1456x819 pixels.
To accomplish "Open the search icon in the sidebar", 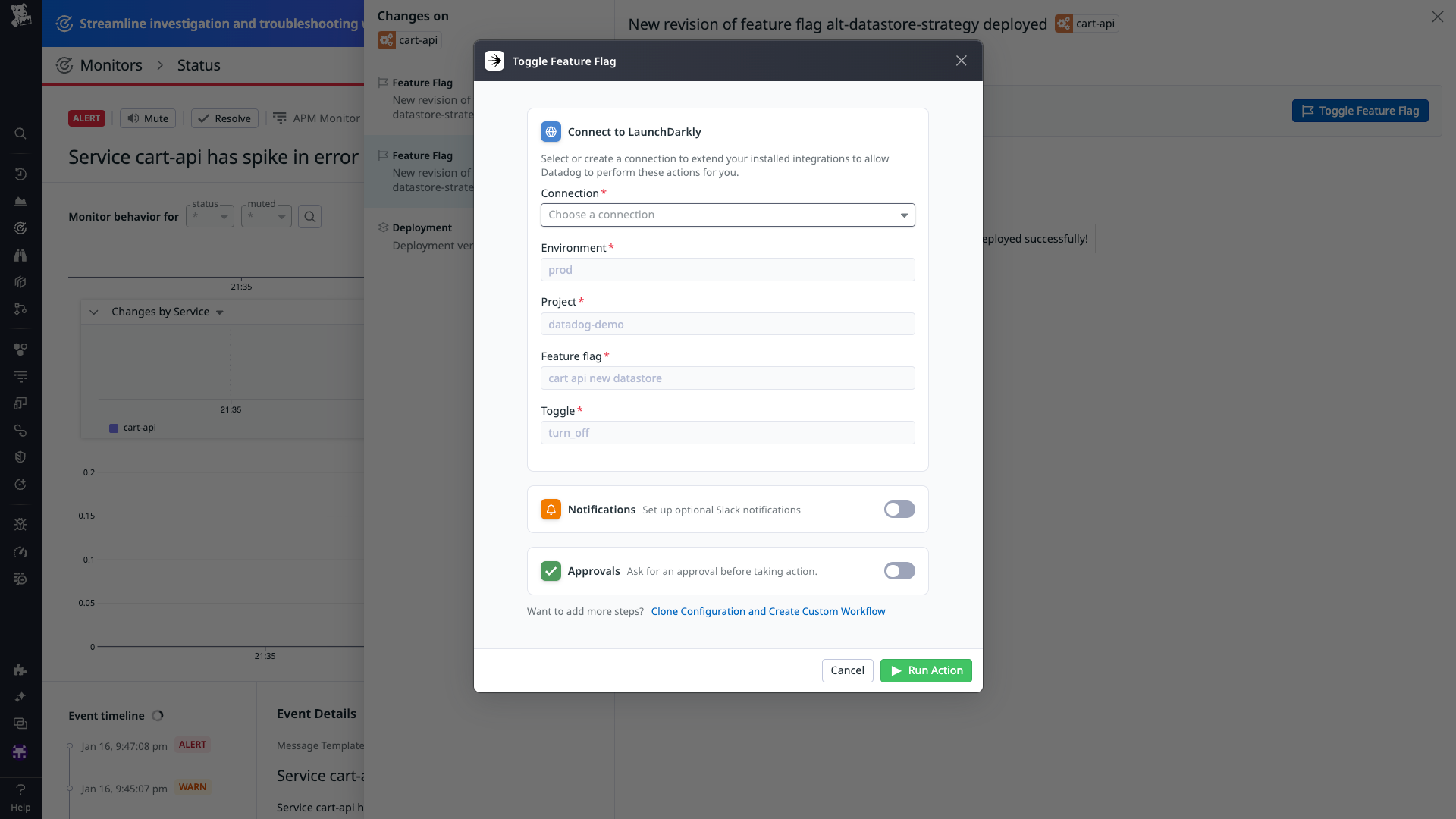I will click(20, 133).
